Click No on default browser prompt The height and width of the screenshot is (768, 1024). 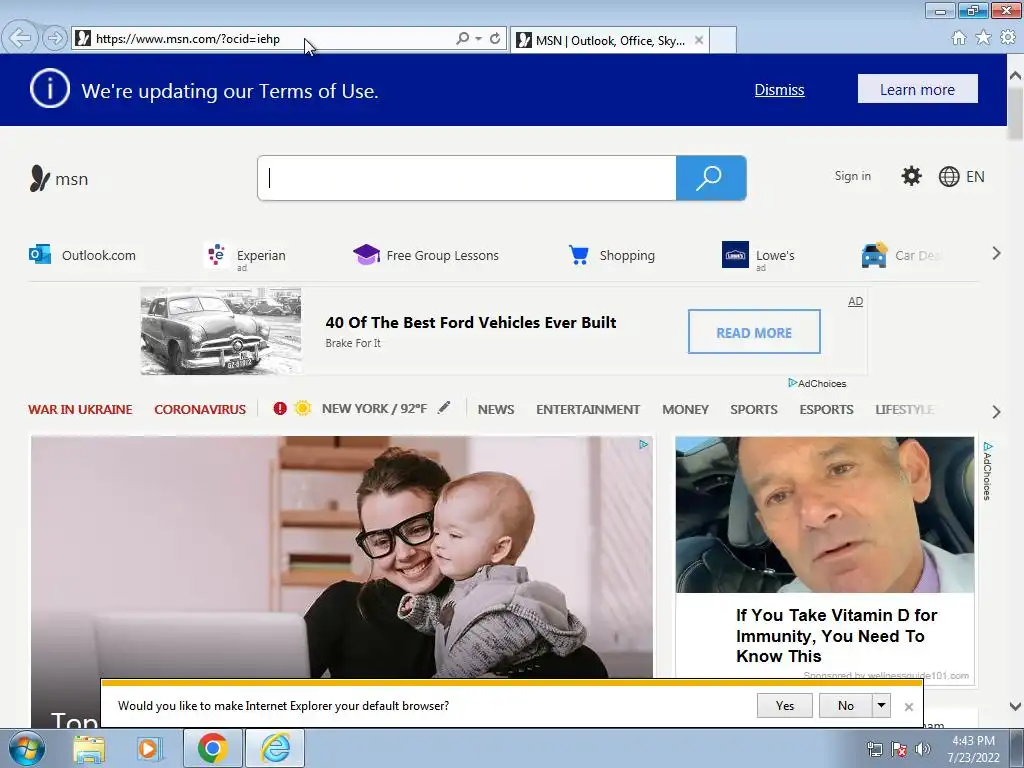846,705
